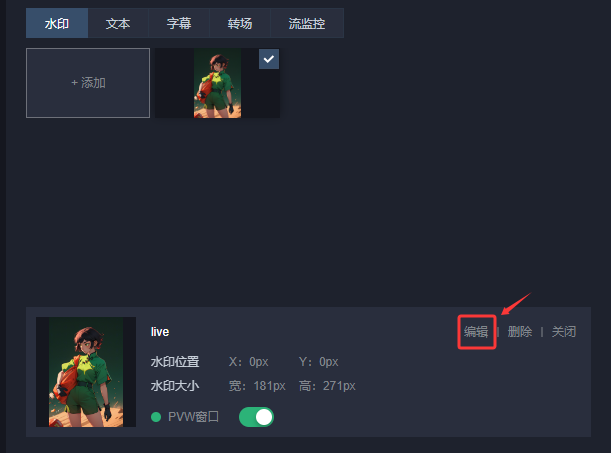Toggle the PVW窗口 switch off

pyautogui.click(x=256, y=417)
